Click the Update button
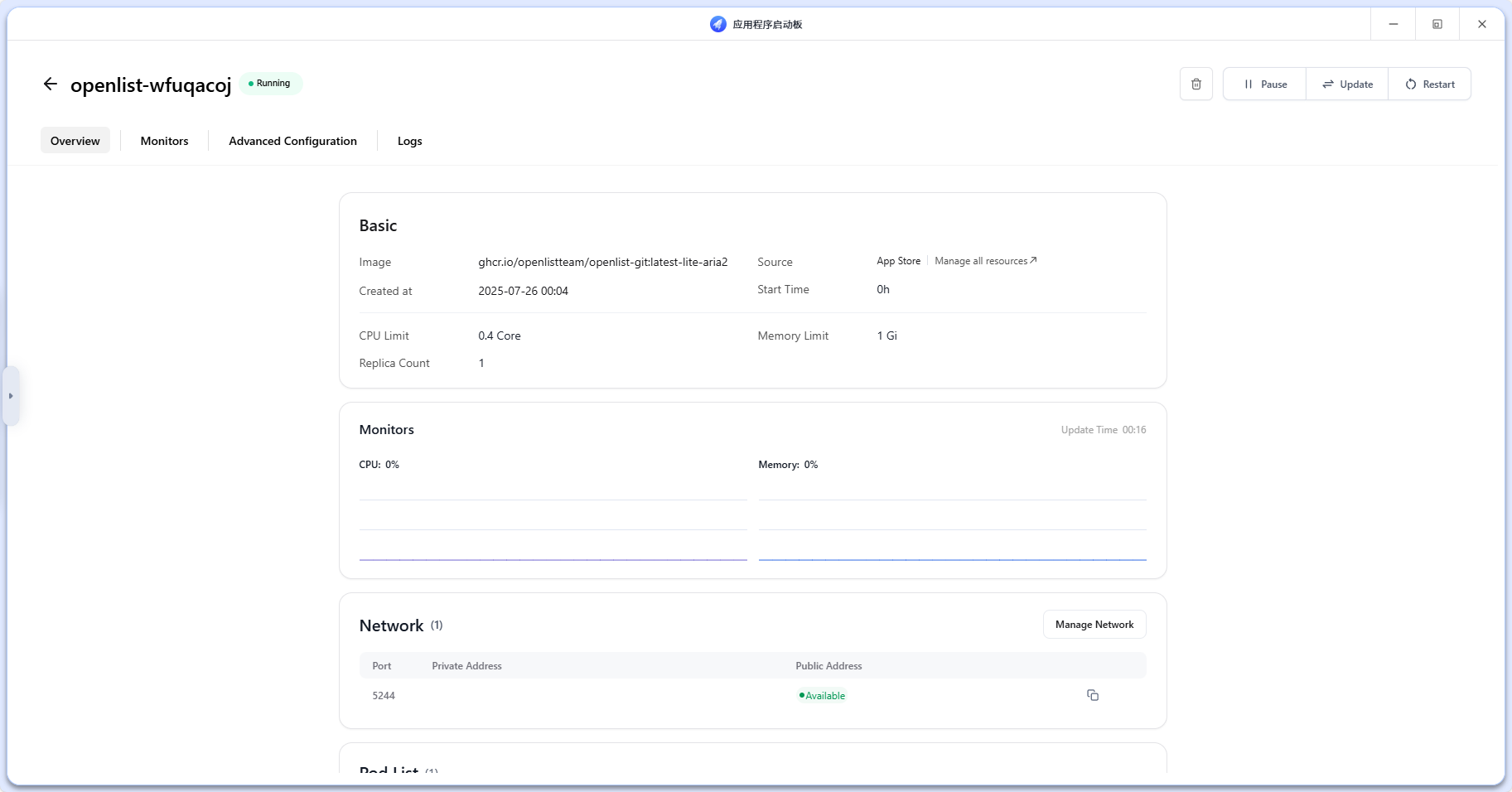Image resolution: width=1512 pixels, height=792 pixels. point(1347,84)
